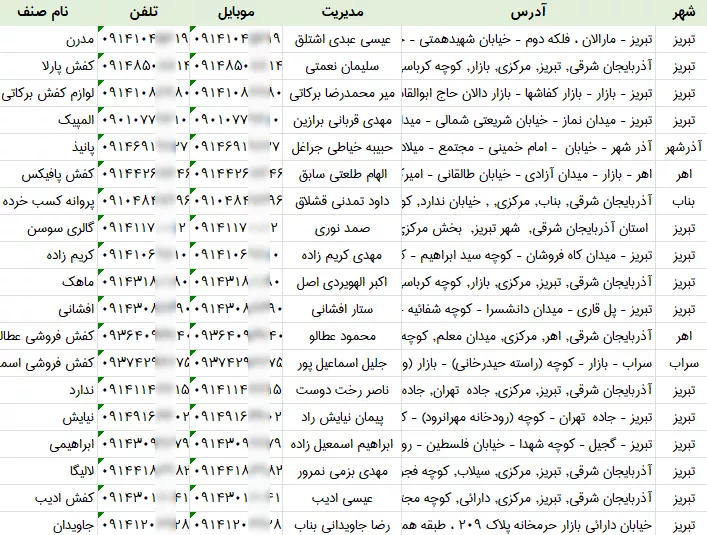Select address cell mentioning رودخانه مهرانرود

tap(528, 418)
